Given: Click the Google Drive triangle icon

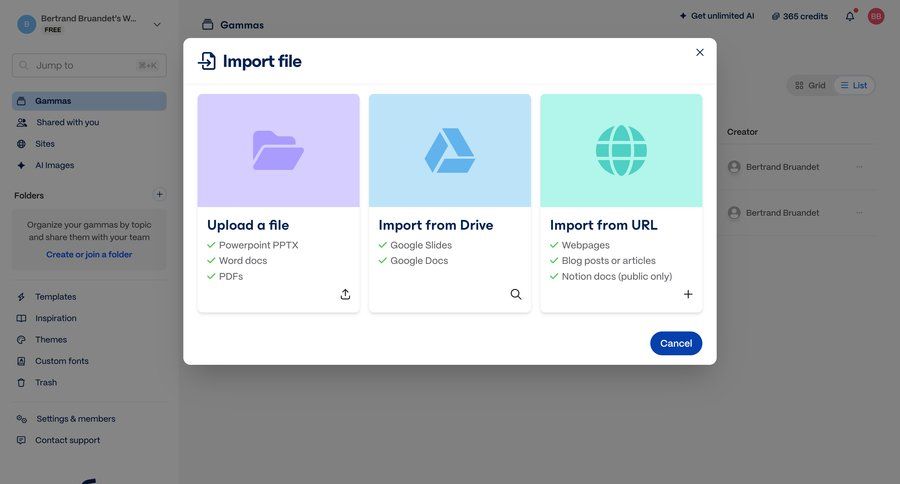Looking at the screenshot, I should (449, 150).
